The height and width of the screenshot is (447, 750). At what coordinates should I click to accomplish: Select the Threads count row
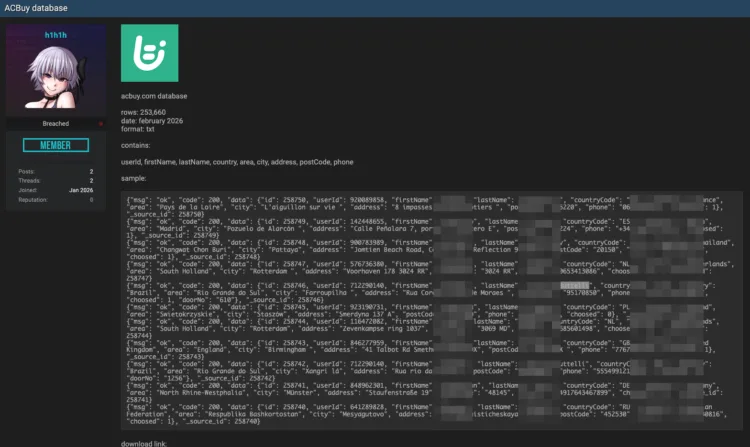click(56, 181)
